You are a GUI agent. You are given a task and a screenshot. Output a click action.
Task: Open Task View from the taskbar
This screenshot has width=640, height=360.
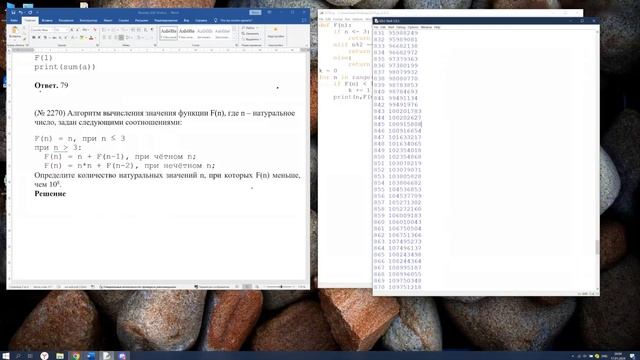[30, 356]
